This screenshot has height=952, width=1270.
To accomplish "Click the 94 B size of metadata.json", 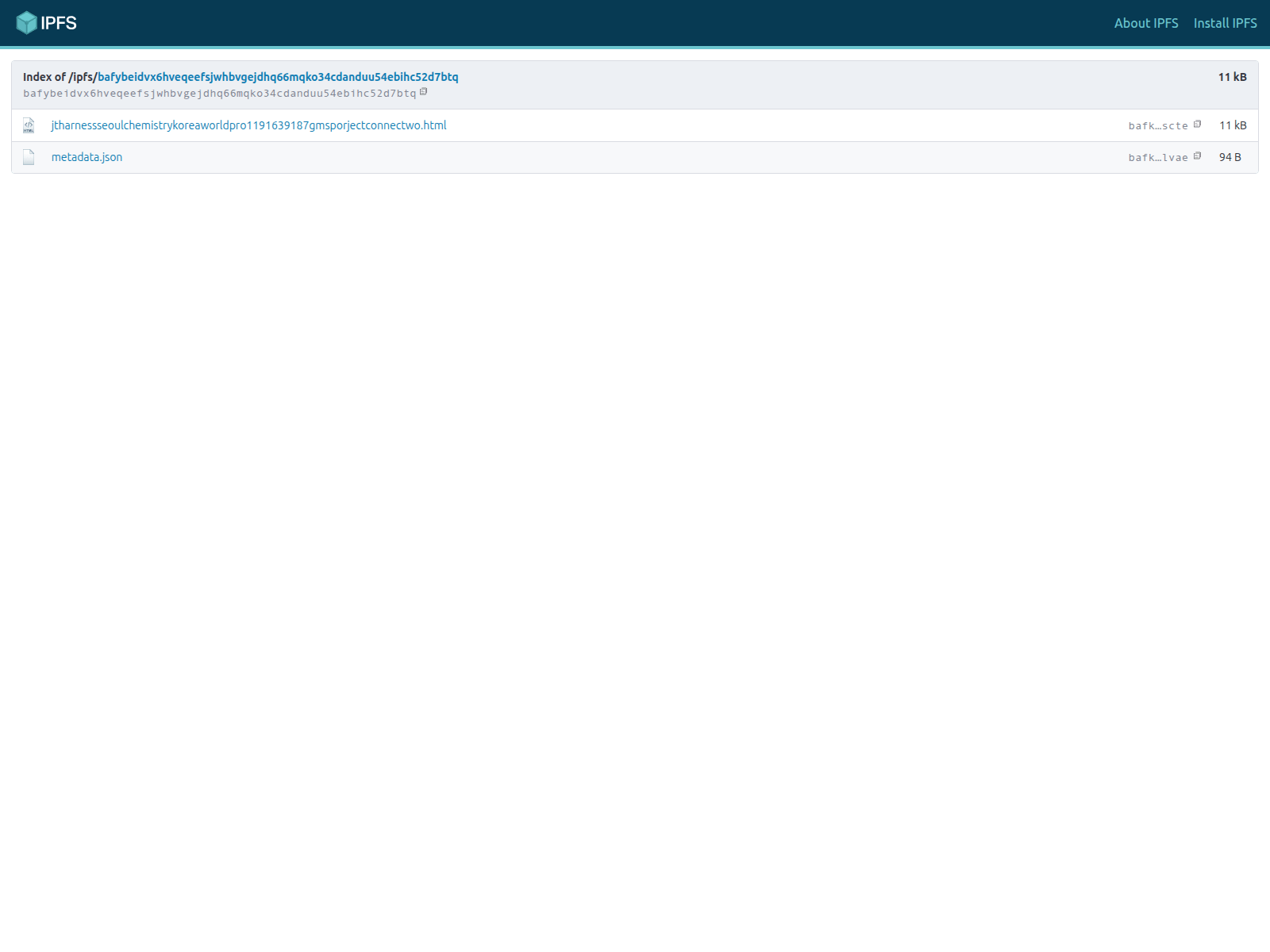I will coord(1230,157).
